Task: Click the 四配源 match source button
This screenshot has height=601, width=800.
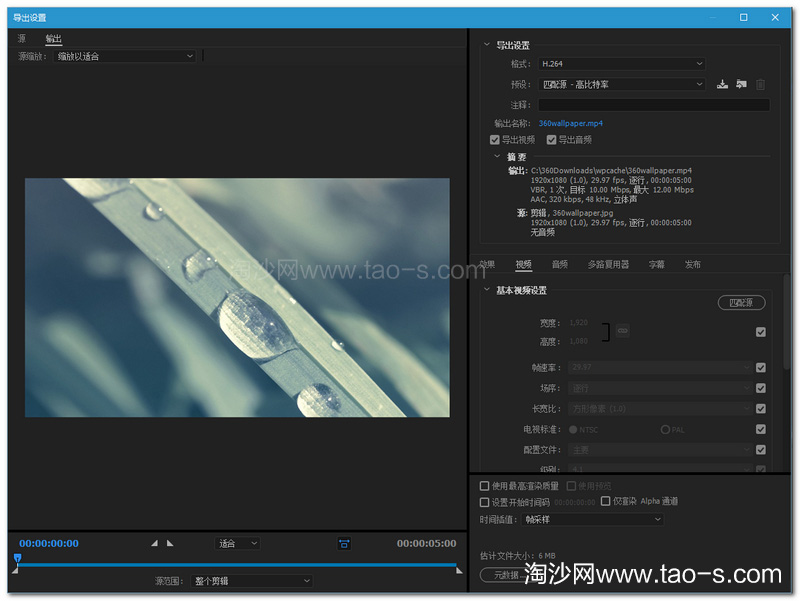Action: (x=741, y=303)
